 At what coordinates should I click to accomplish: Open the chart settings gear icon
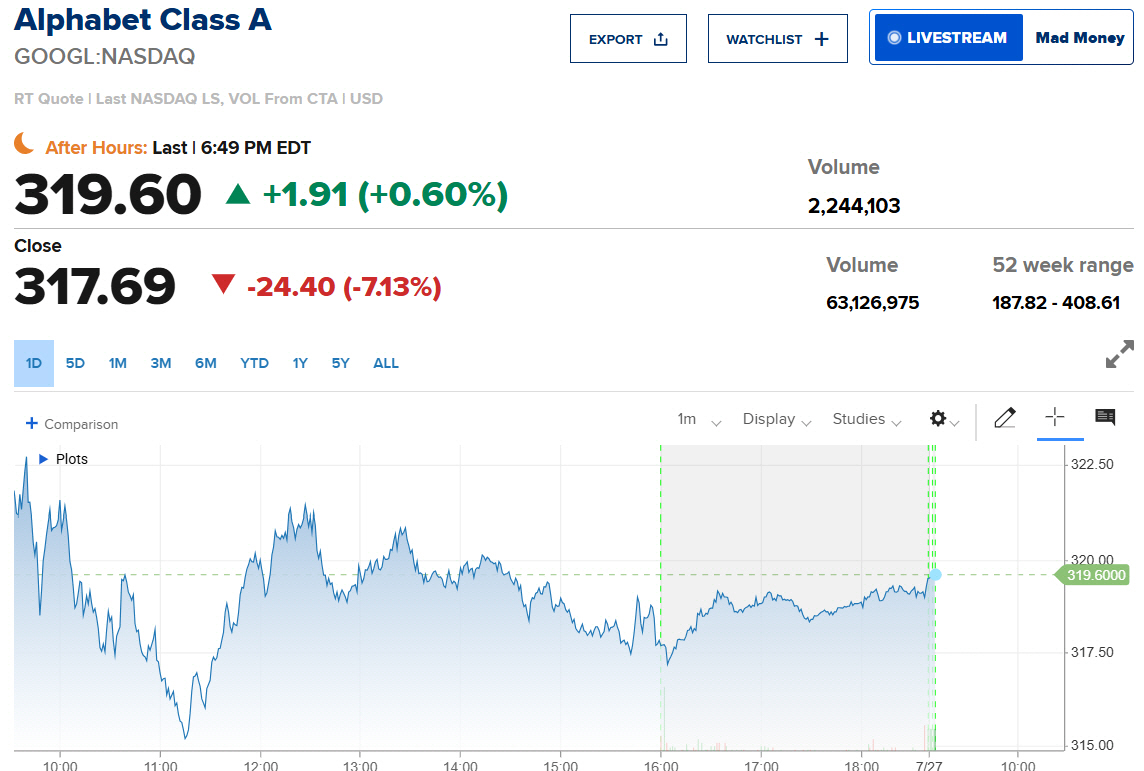[938, 419]
